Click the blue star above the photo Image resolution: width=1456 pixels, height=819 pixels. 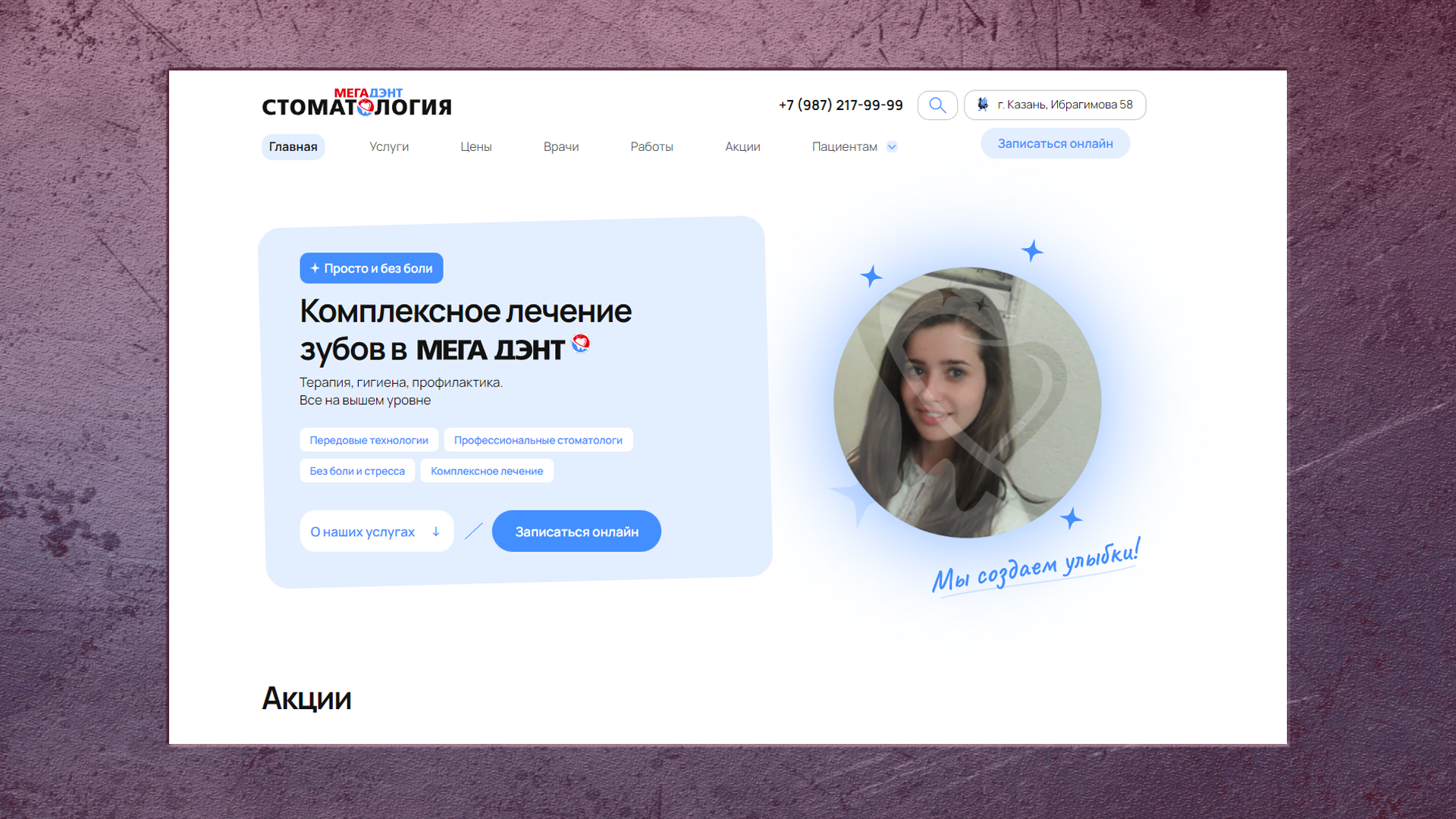click(1032, 250)
